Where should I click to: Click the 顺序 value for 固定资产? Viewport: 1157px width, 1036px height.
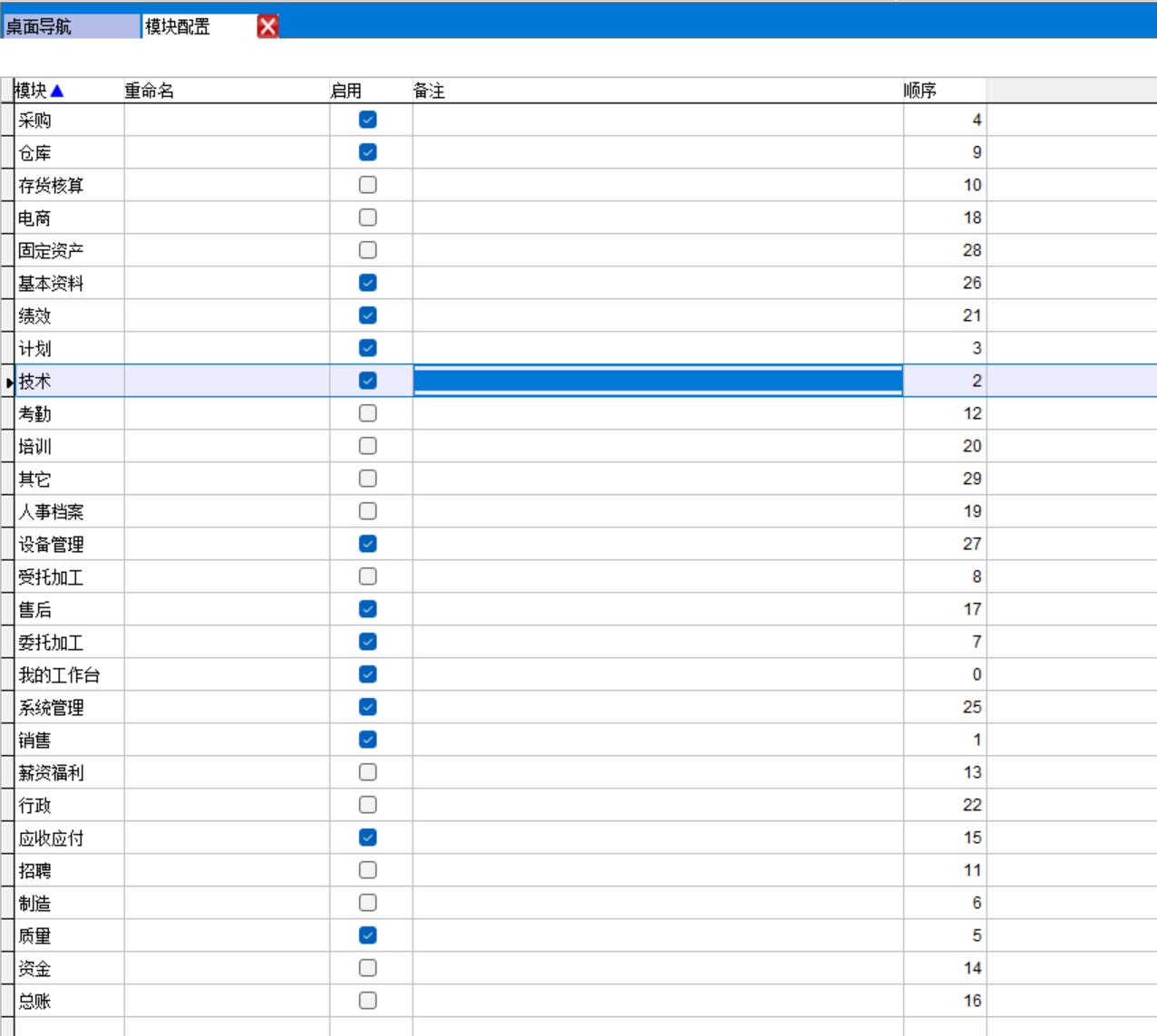tap(945, 250)
